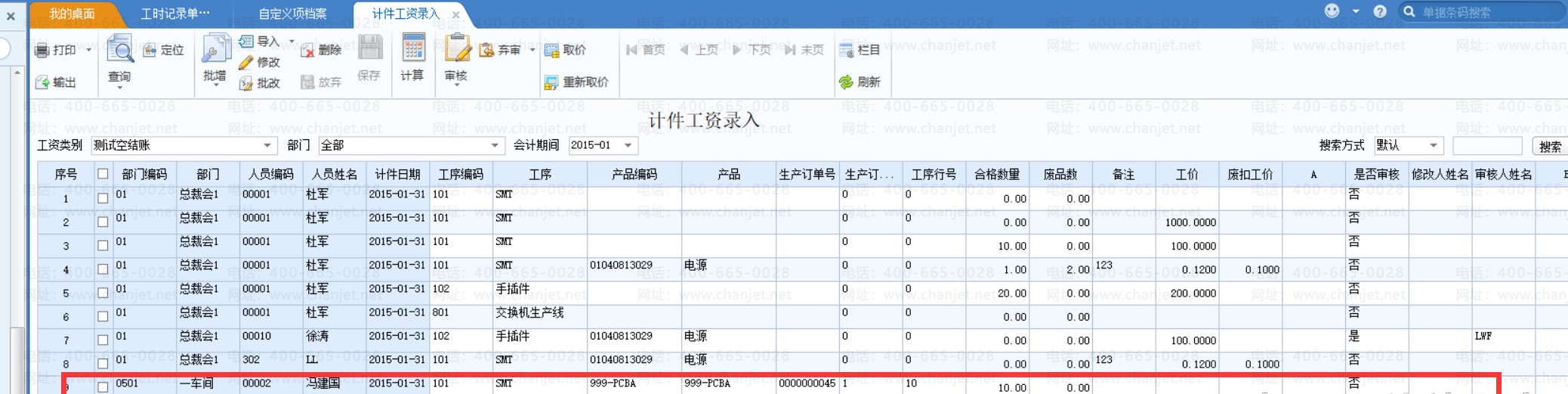Click the 栏目 (columns) settings icon

click(x=847, y=51)
